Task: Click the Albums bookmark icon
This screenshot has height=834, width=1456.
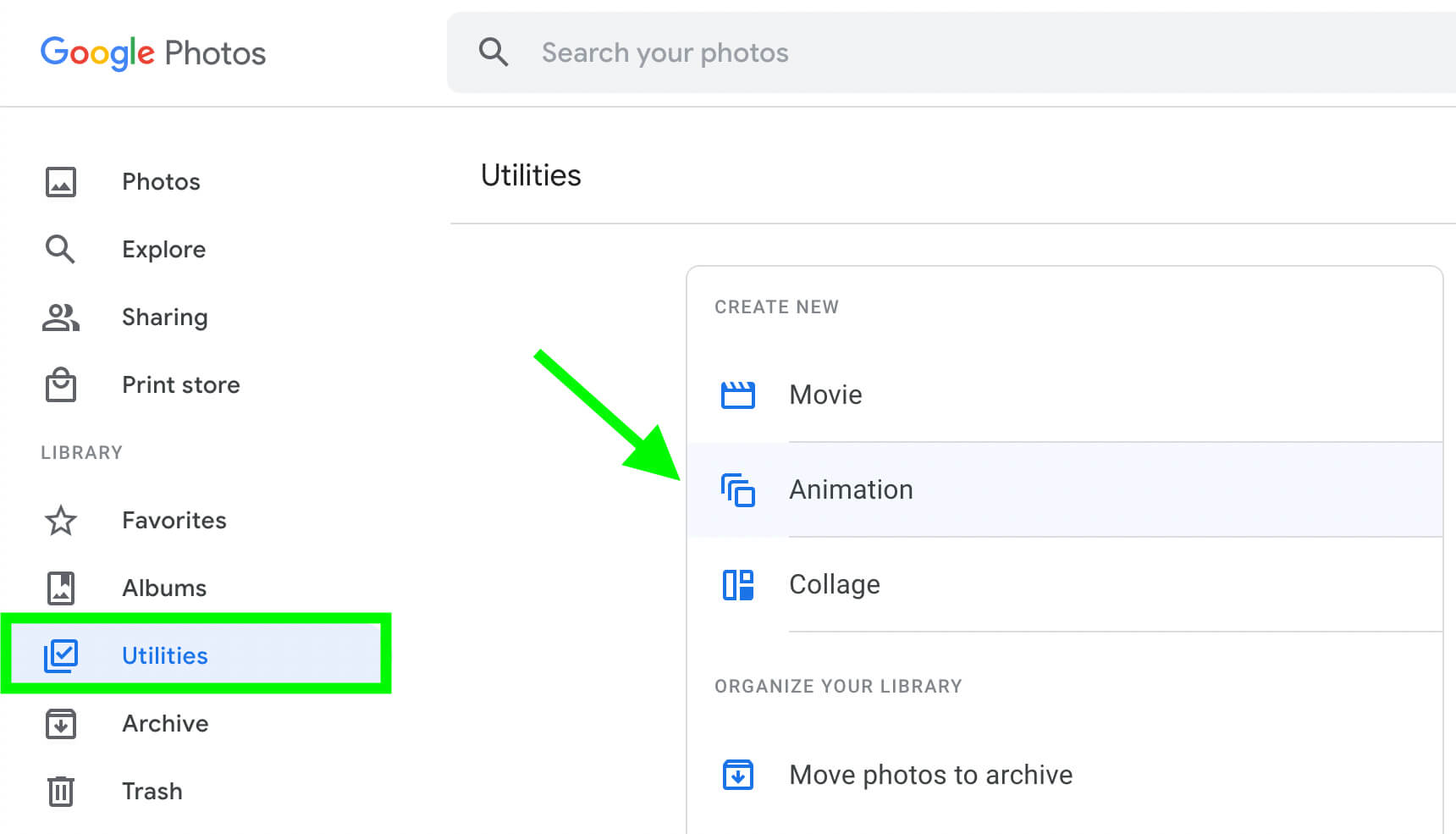Action: point(60,588)
